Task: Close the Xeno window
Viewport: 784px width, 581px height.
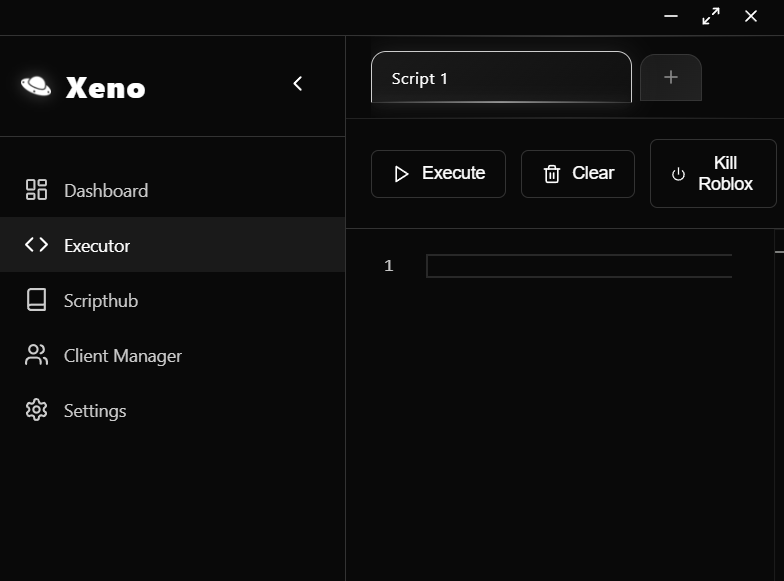Action: pyautogui.click(x=751, y=16)
